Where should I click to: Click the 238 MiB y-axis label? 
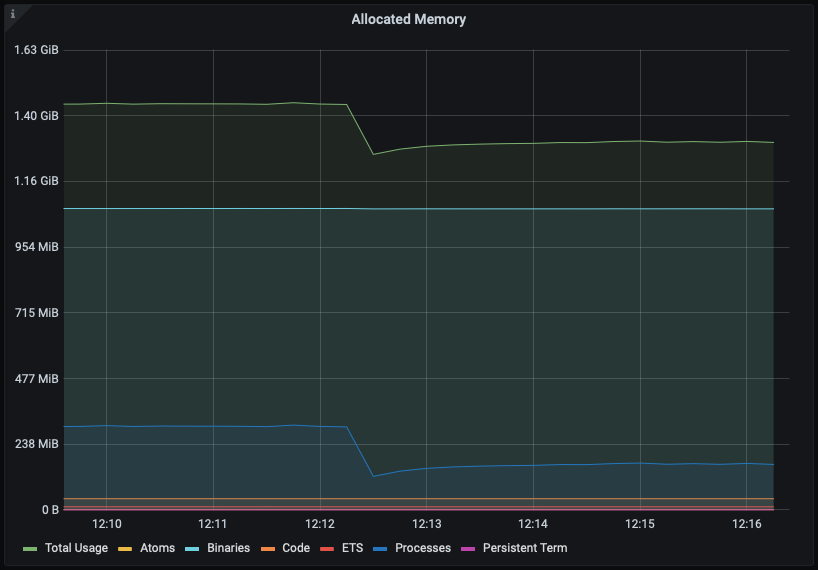(37, 444)
